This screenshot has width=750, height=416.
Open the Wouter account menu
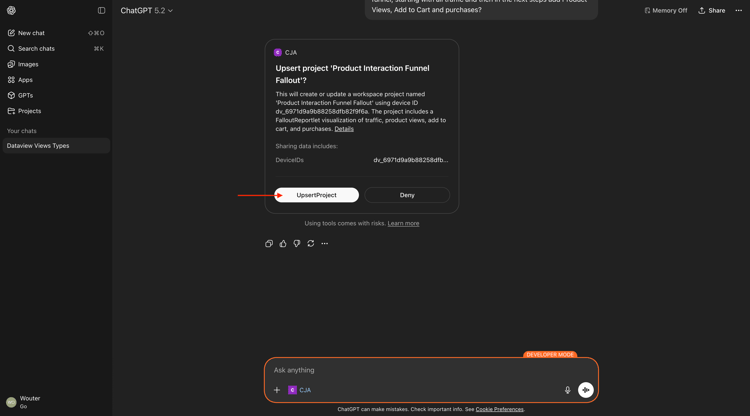pos(56,402)
